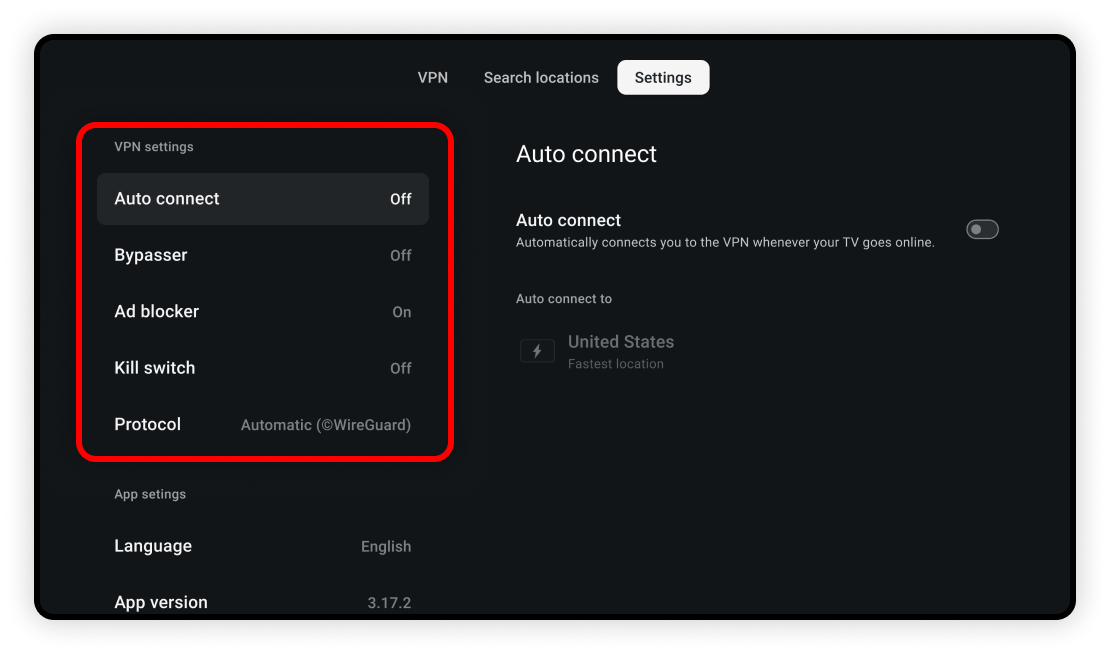
Task: Open Kill switch settings
Action: [263, 368]
